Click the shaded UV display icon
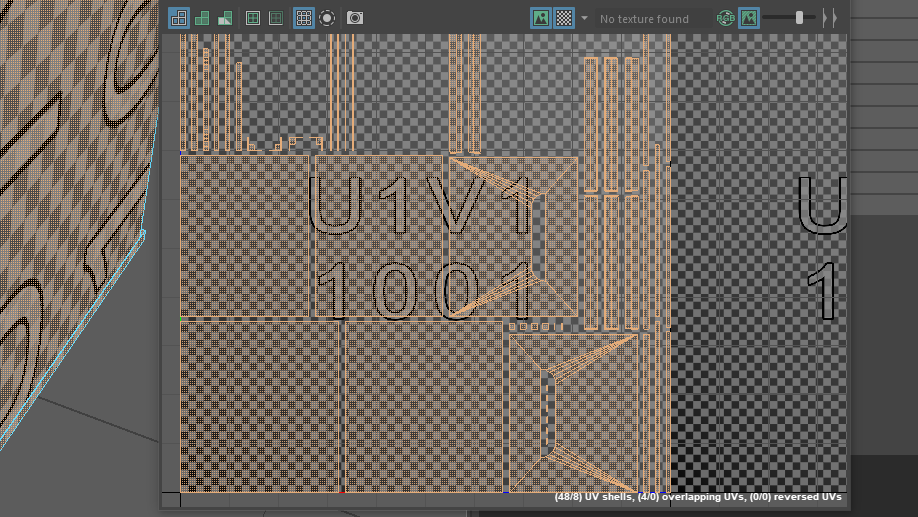Image resolution: width=918 pixels, height=517 pixels. pyautogui.click(x=202, y=18)
